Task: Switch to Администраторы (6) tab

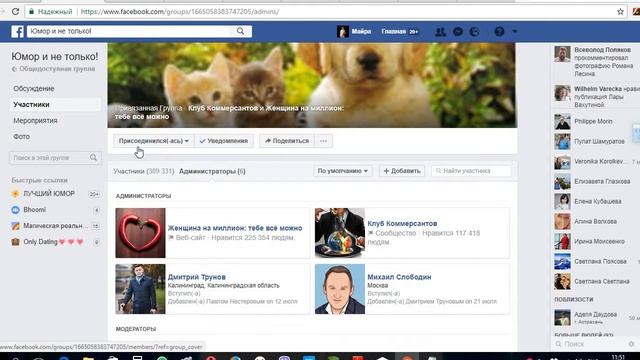Action: click(212, 171)
